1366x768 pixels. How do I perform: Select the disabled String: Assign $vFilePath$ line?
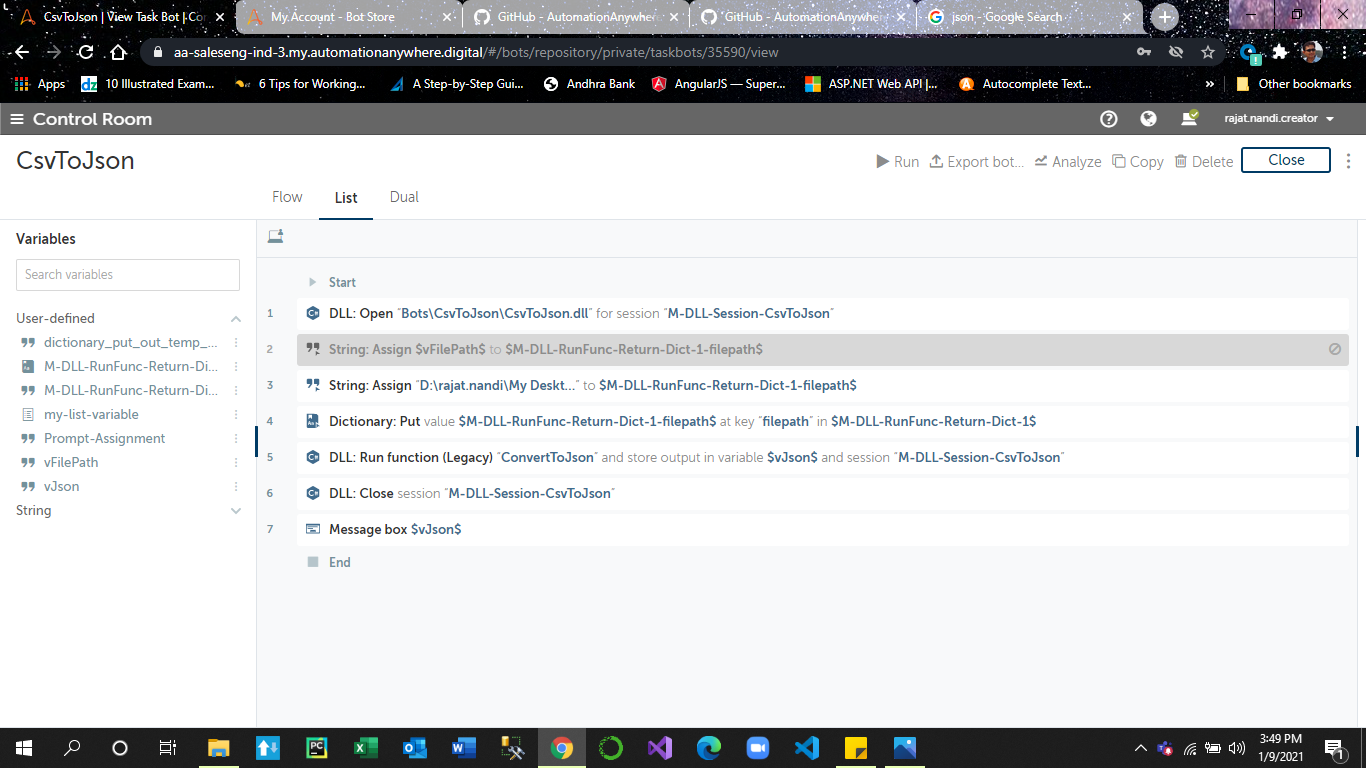click(823, 349)
